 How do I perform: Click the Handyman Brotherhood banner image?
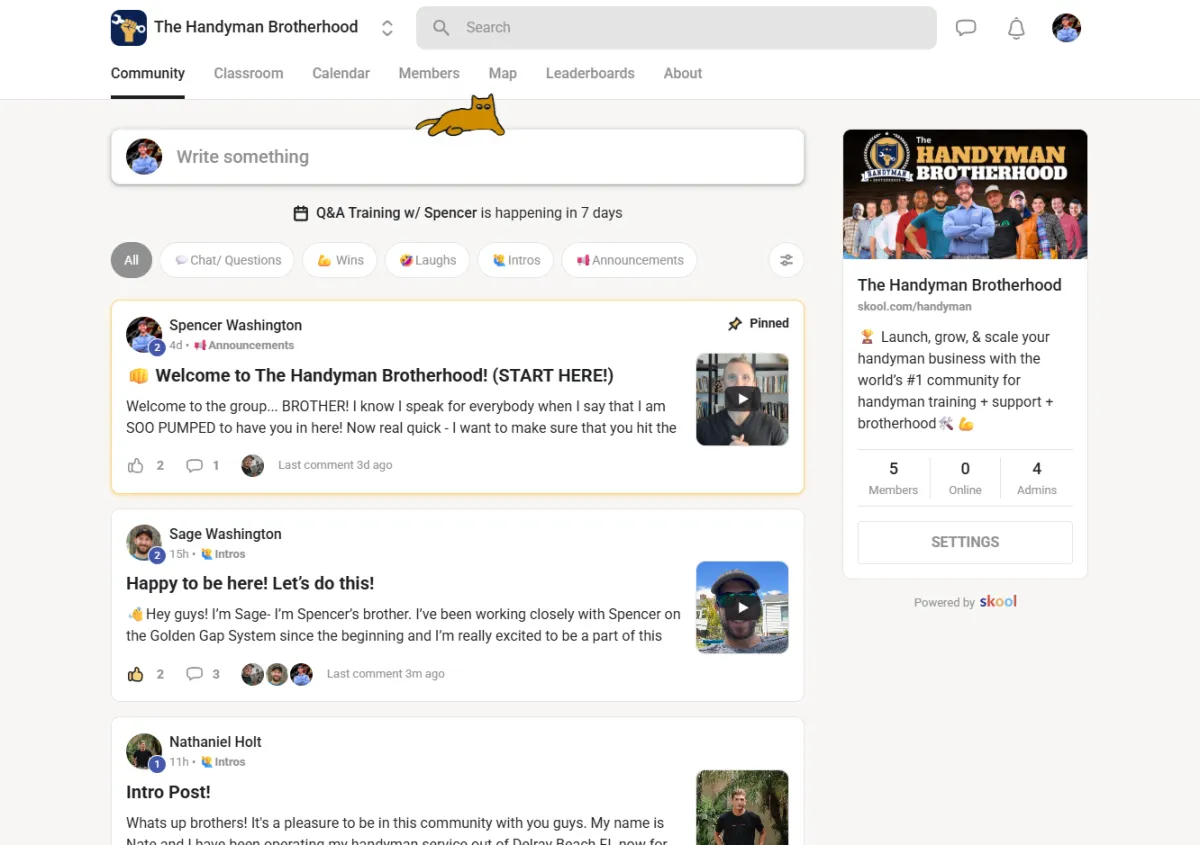(x=965, y=194)
